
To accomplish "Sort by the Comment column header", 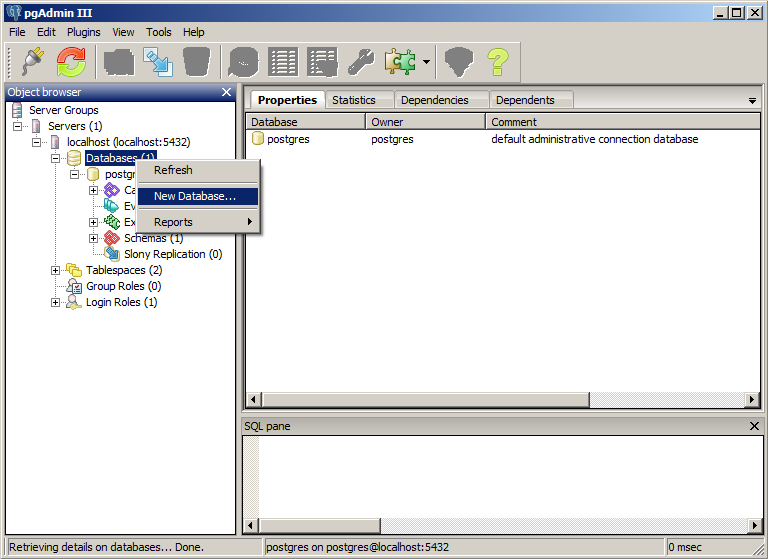I will pos(623,122).
